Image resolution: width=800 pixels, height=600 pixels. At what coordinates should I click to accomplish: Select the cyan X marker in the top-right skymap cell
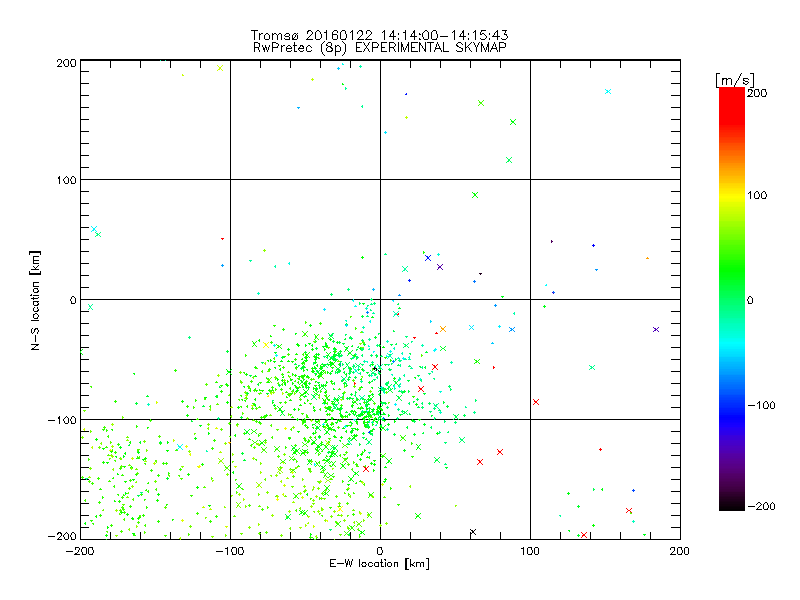[x=608, y=92]
